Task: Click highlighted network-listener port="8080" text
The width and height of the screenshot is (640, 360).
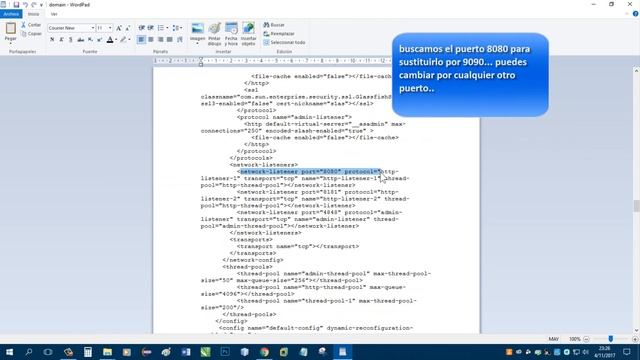Action: point(311,171)
